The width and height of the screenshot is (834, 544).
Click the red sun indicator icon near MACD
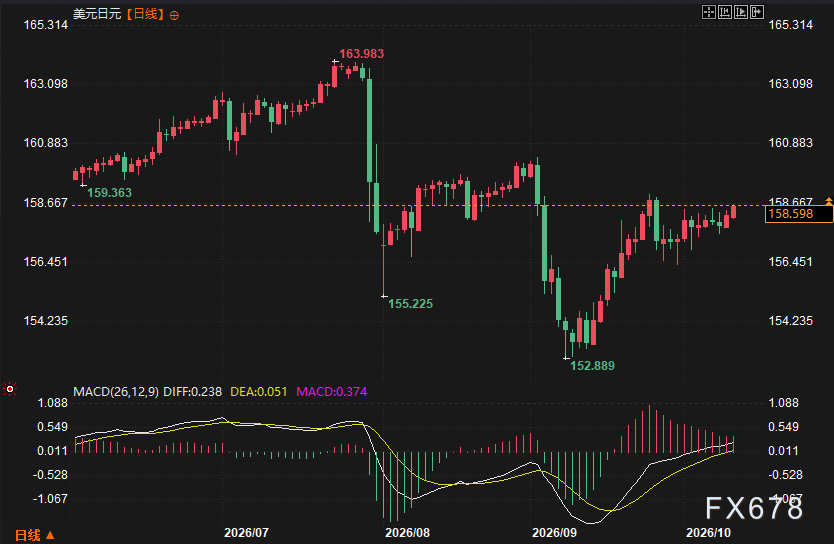10,390
